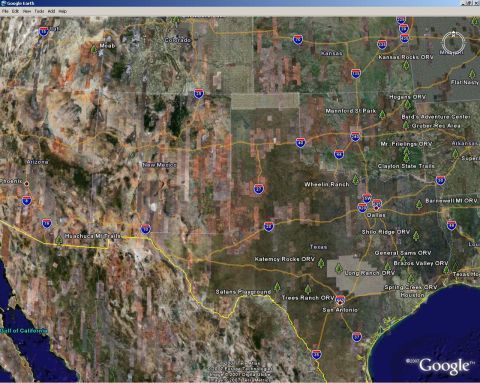480x383 pixels.
Task: Click the Mr. Frielings ORV label
Action: pyautogui.click(x=406, y=144)
